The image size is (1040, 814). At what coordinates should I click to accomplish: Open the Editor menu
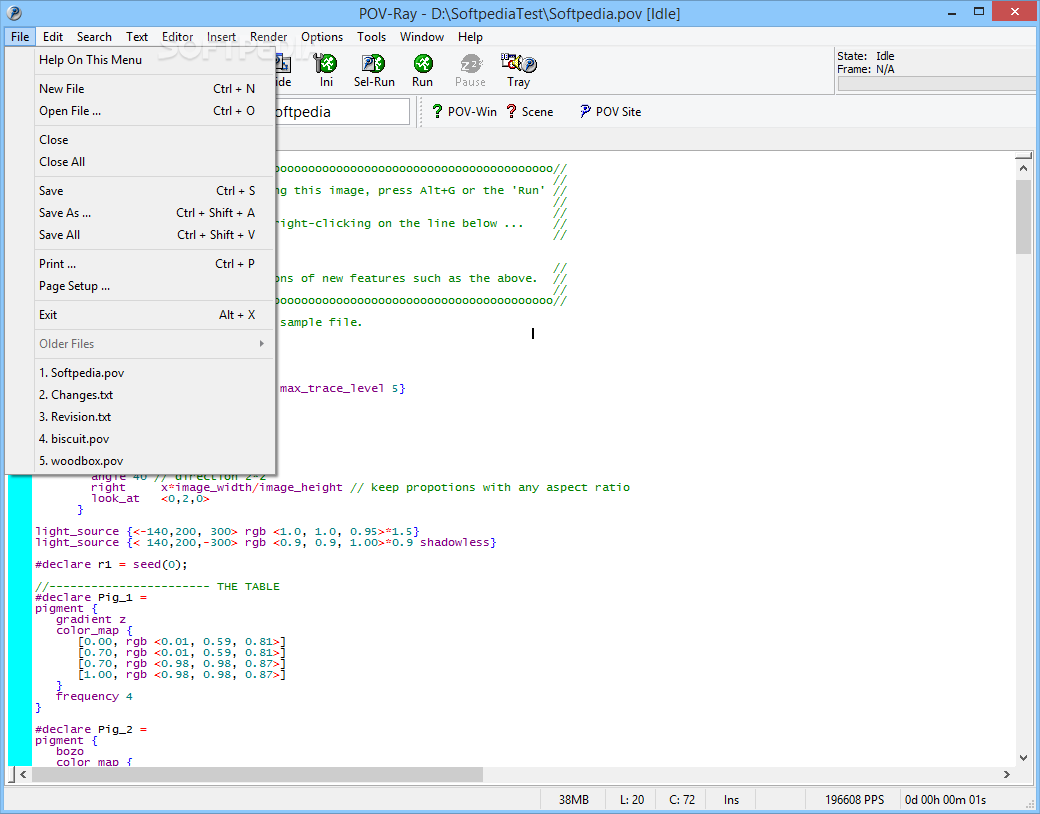pyautogui.click(x=178, y=36)
